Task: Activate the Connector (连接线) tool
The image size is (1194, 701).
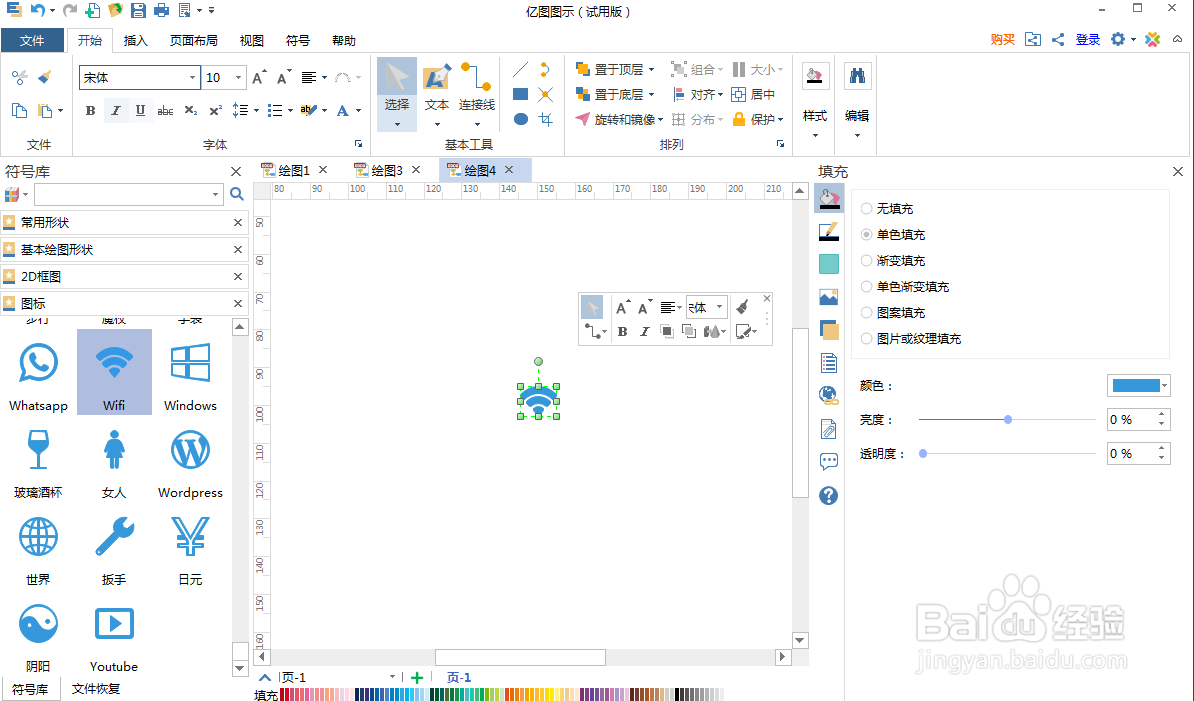Action: click(477, 93)
